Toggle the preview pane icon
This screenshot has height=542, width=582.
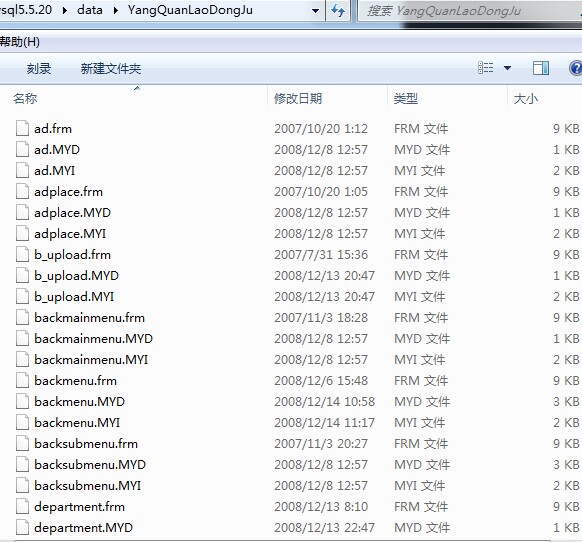[541, 68]
